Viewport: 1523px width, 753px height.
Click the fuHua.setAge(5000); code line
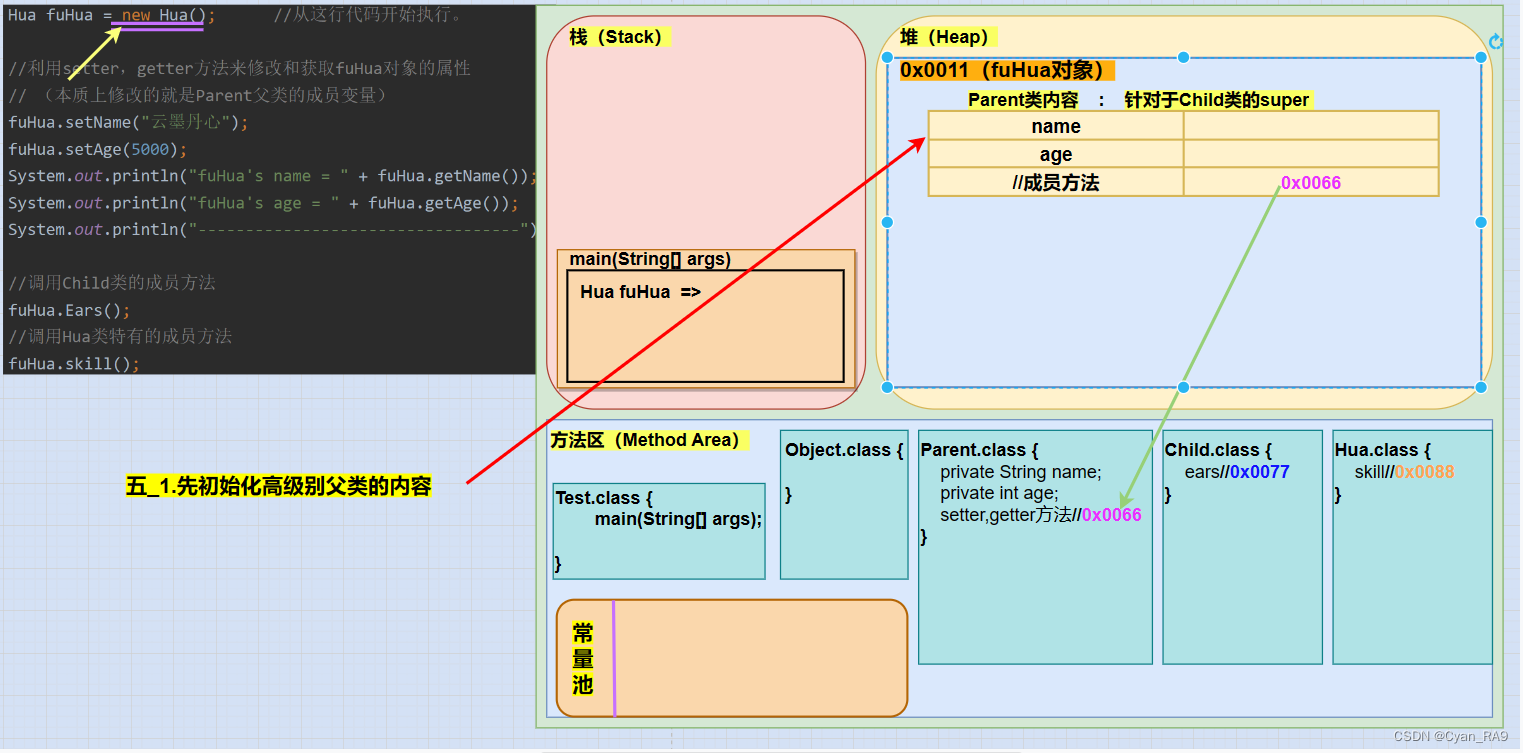pyautogui.click(x=98, y=149)
